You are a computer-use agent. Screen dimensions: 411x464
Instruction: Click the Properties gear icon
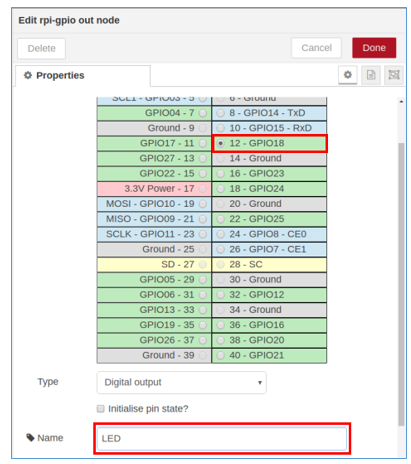(x=28, y=75)
